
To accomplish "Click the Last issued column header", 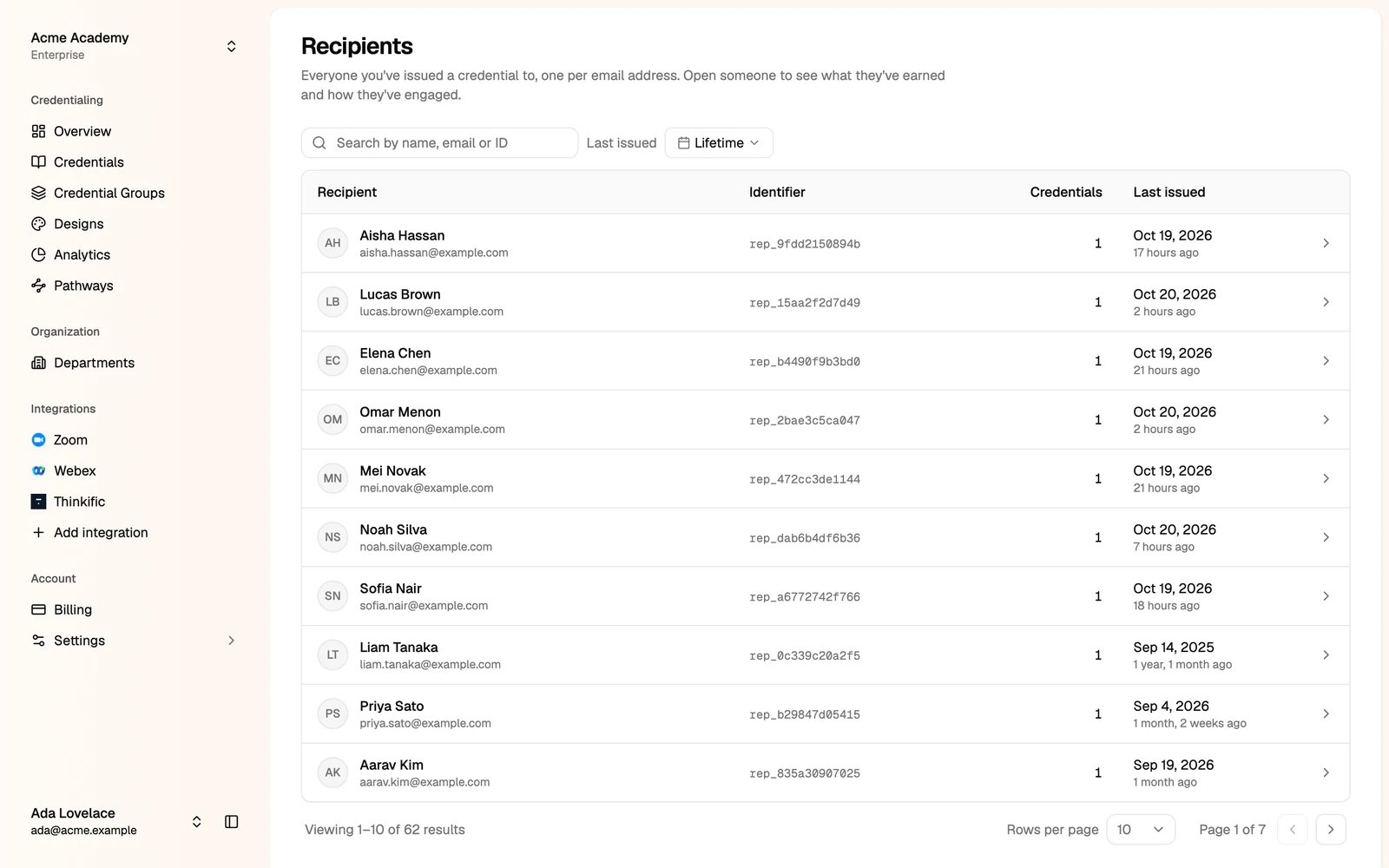I will pyautogui.click(x=1168, y=192).
